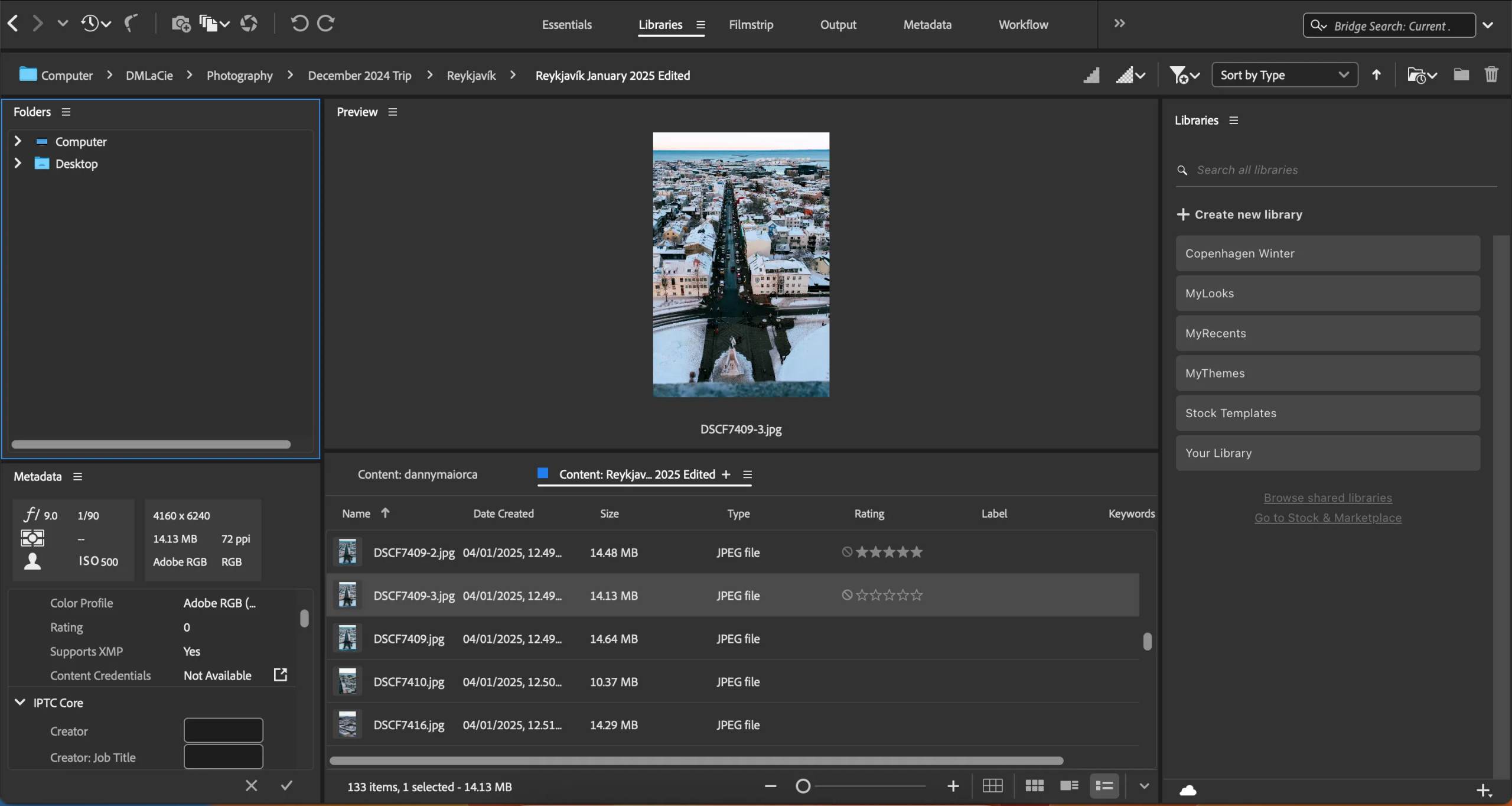Expand the Desktop folder in Folders panel
Screen dimensions: 1512x806
coord(17,164)
